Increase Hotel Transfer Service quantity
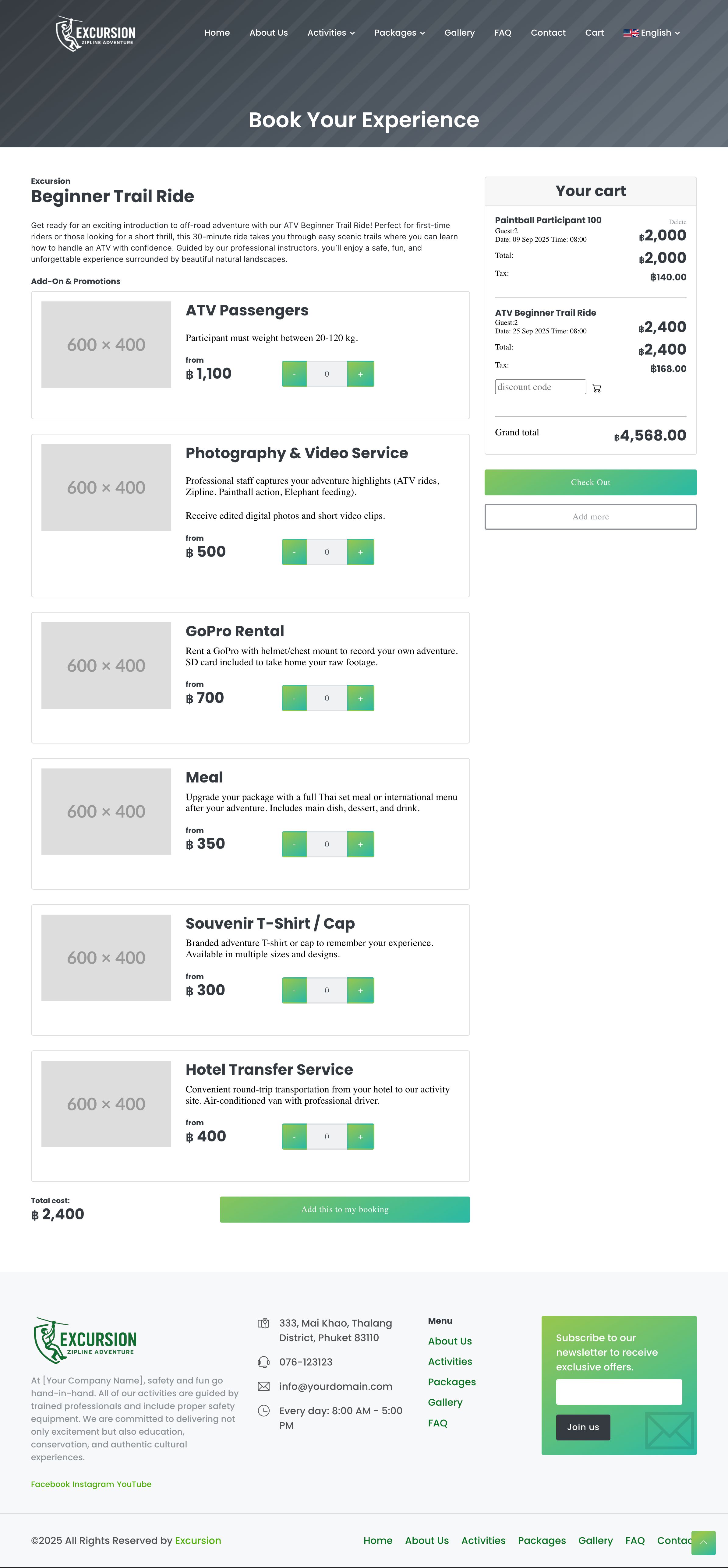The image size is (728, 1568). pos(361,1137)
